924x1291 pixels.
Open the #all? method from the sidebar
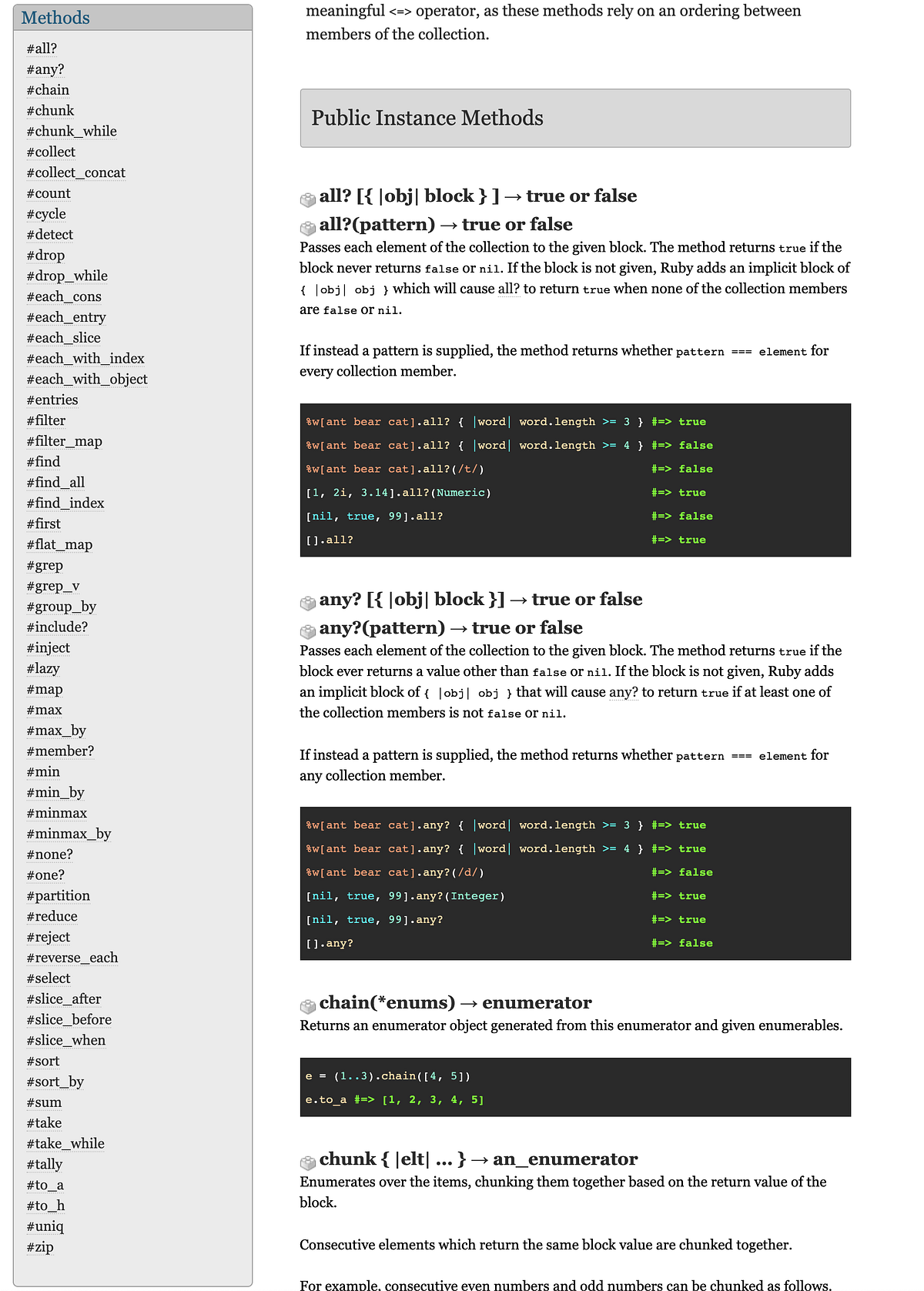pos(42,48)
